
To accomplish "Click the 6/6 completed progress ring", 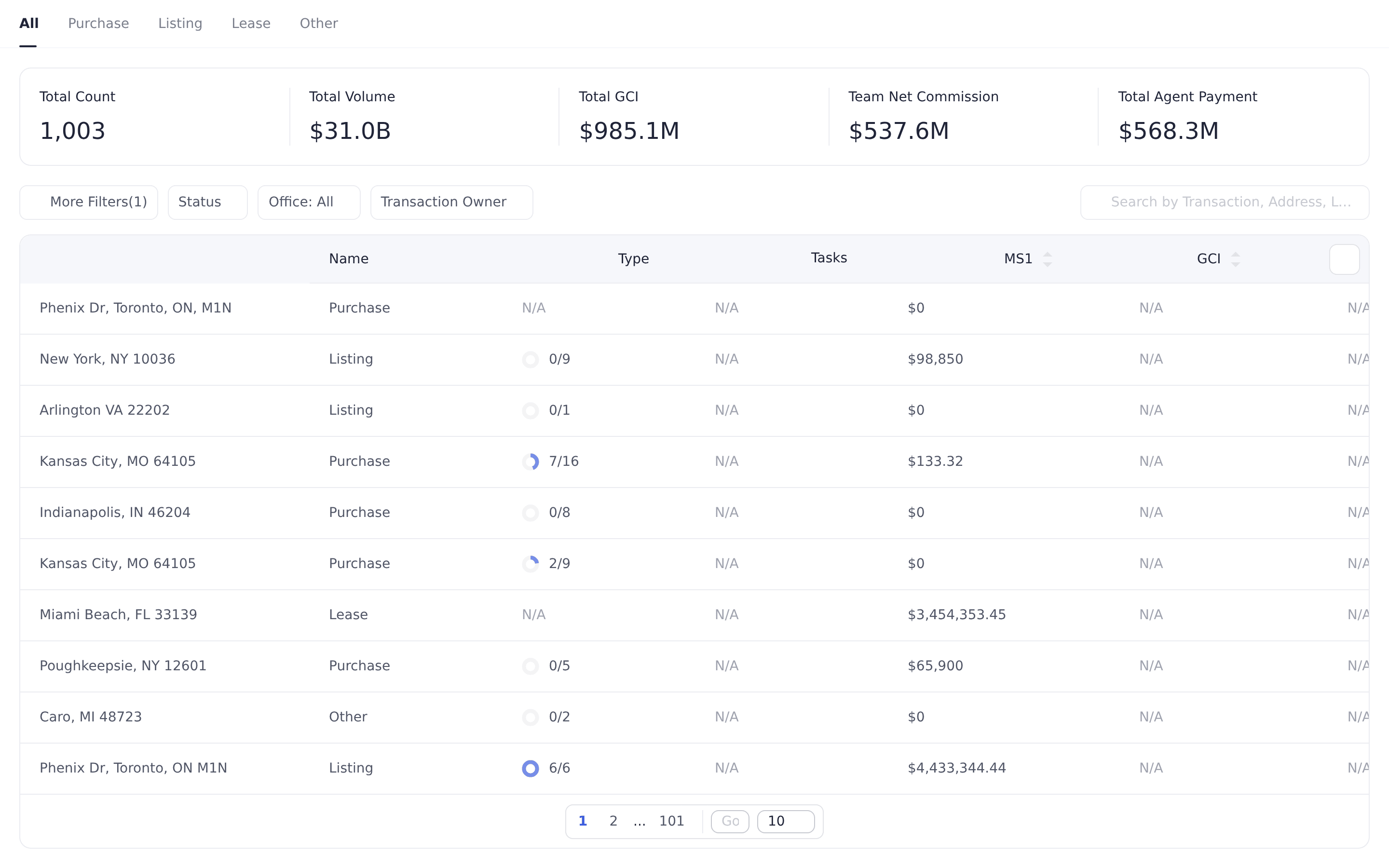I will tap(531, 768).
